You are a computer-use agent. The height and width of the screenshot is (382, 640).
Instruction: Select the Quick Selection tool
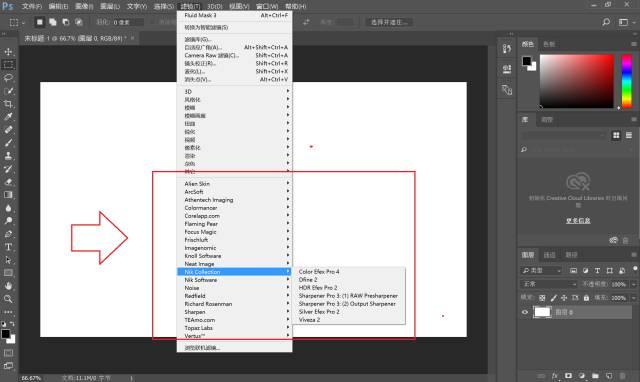[8, 91]
